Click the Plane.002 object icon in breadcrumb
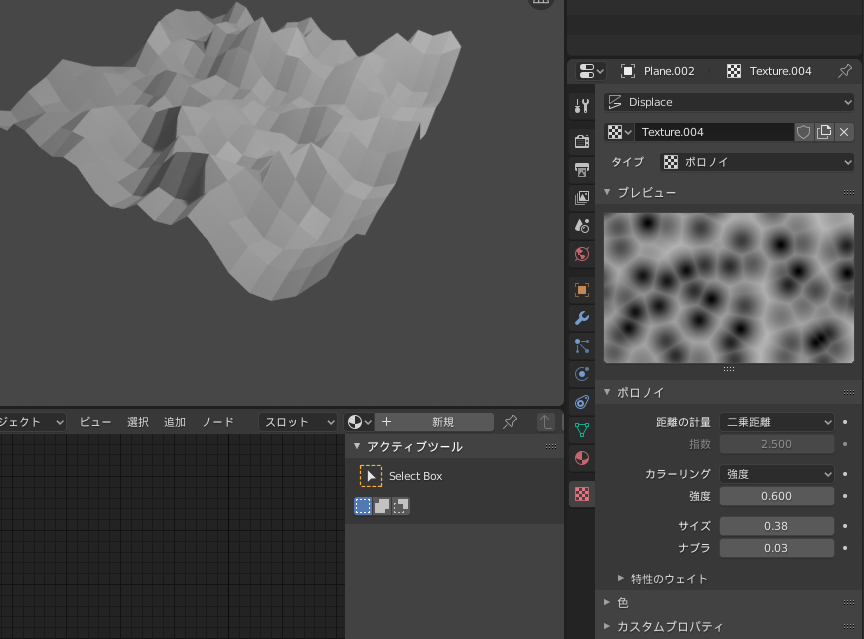Image resolution: width=864 pixels, height=639 pixels. pyautogui.click(x=628, y=71)
